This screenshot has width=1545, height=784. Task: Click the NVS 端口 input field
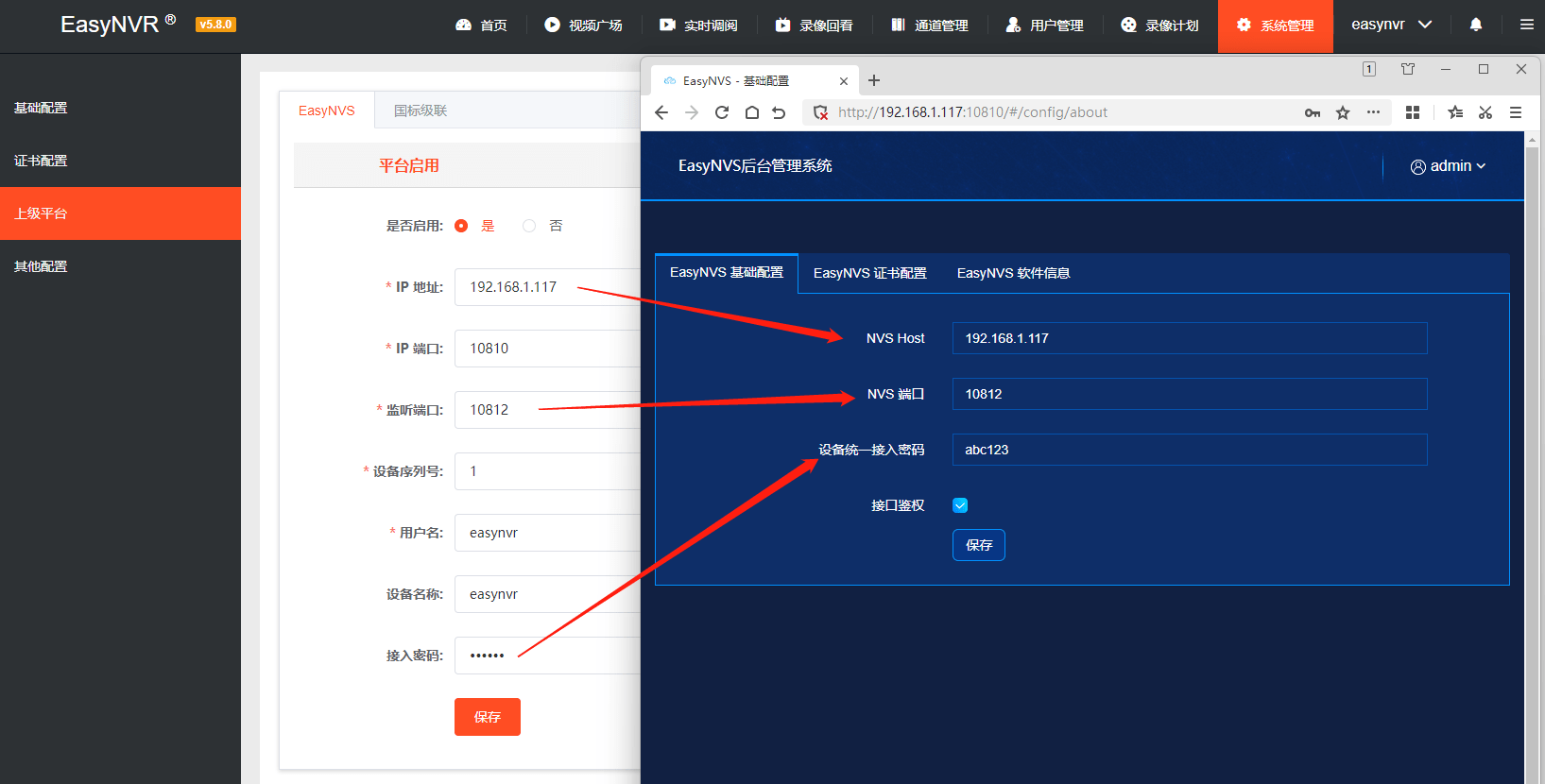(x=1190, y=394)
